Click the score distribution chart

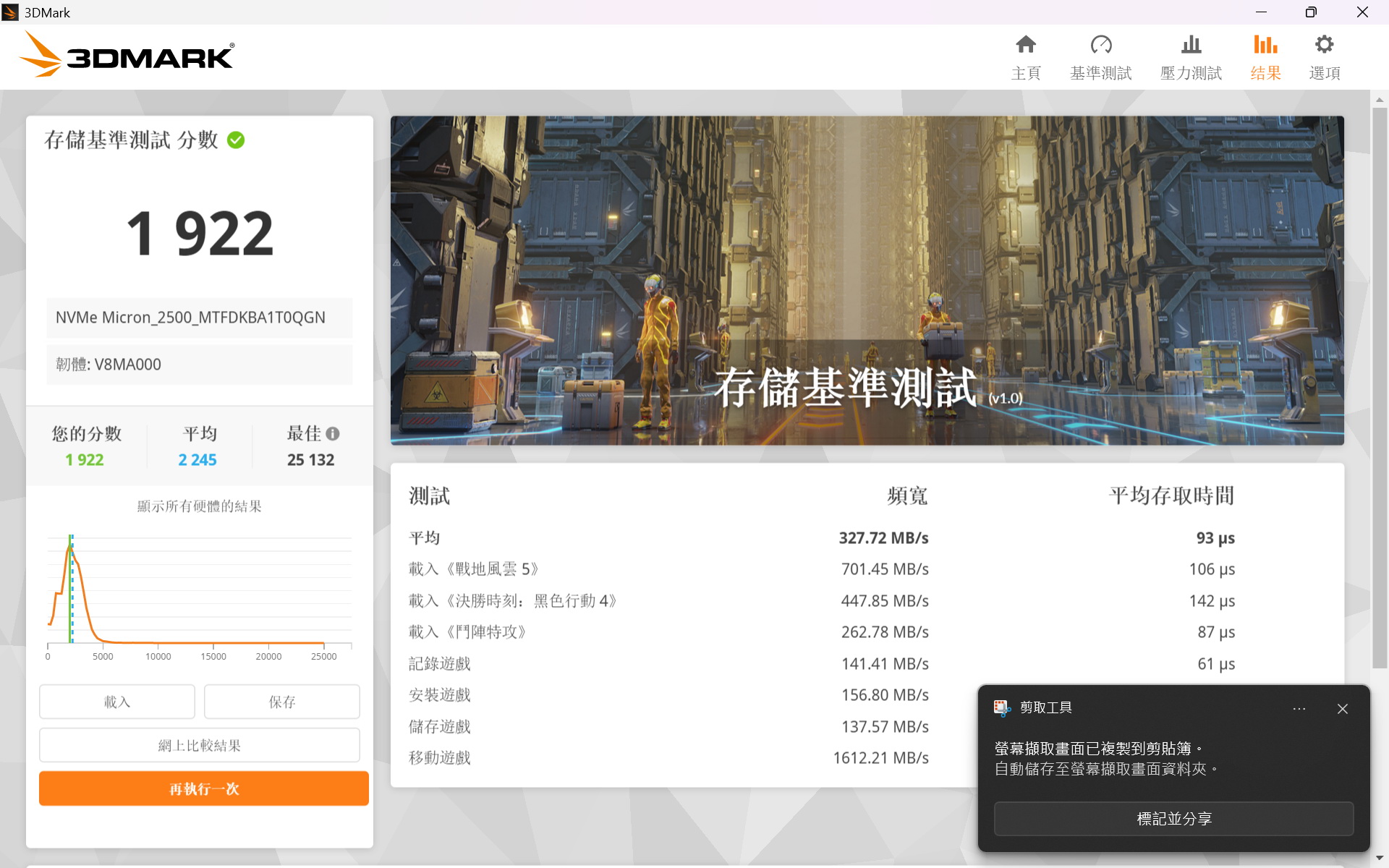pyautogui.click(x=200, y=597)
